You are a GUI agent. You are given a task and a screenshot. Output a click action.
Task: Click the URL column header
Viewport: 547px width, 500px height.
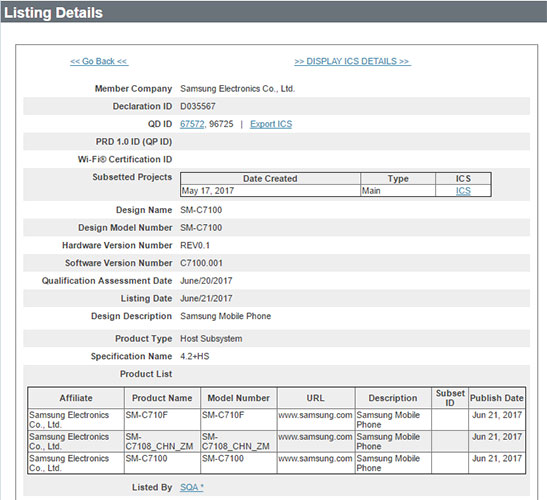[x=316, y=398]
